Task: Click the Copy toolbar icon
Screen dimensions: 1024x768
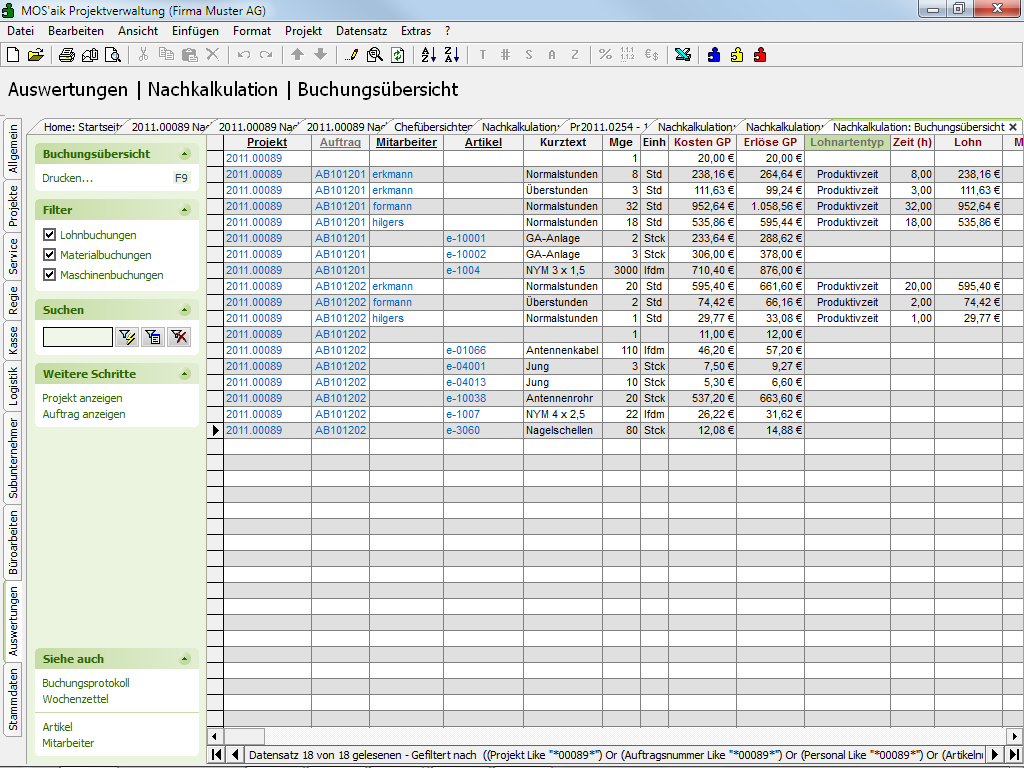Action: click(x=166, y=55)
